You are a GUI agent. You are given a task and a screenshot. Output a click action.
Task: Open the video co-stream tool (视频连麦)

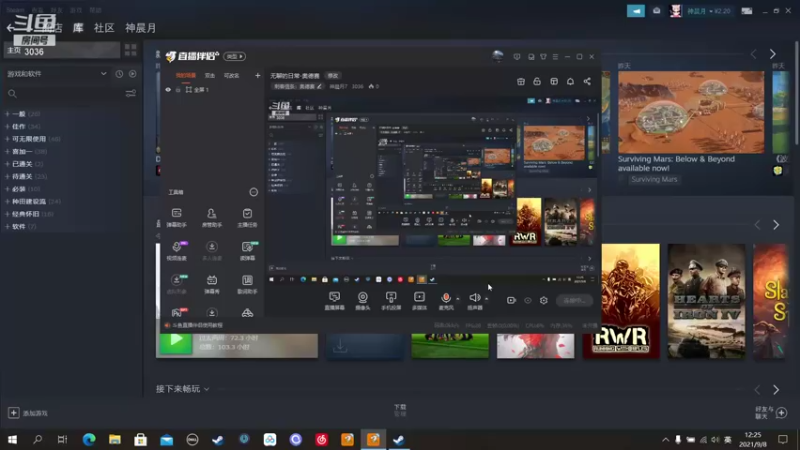pyautogui.click(x=177, y=251)
